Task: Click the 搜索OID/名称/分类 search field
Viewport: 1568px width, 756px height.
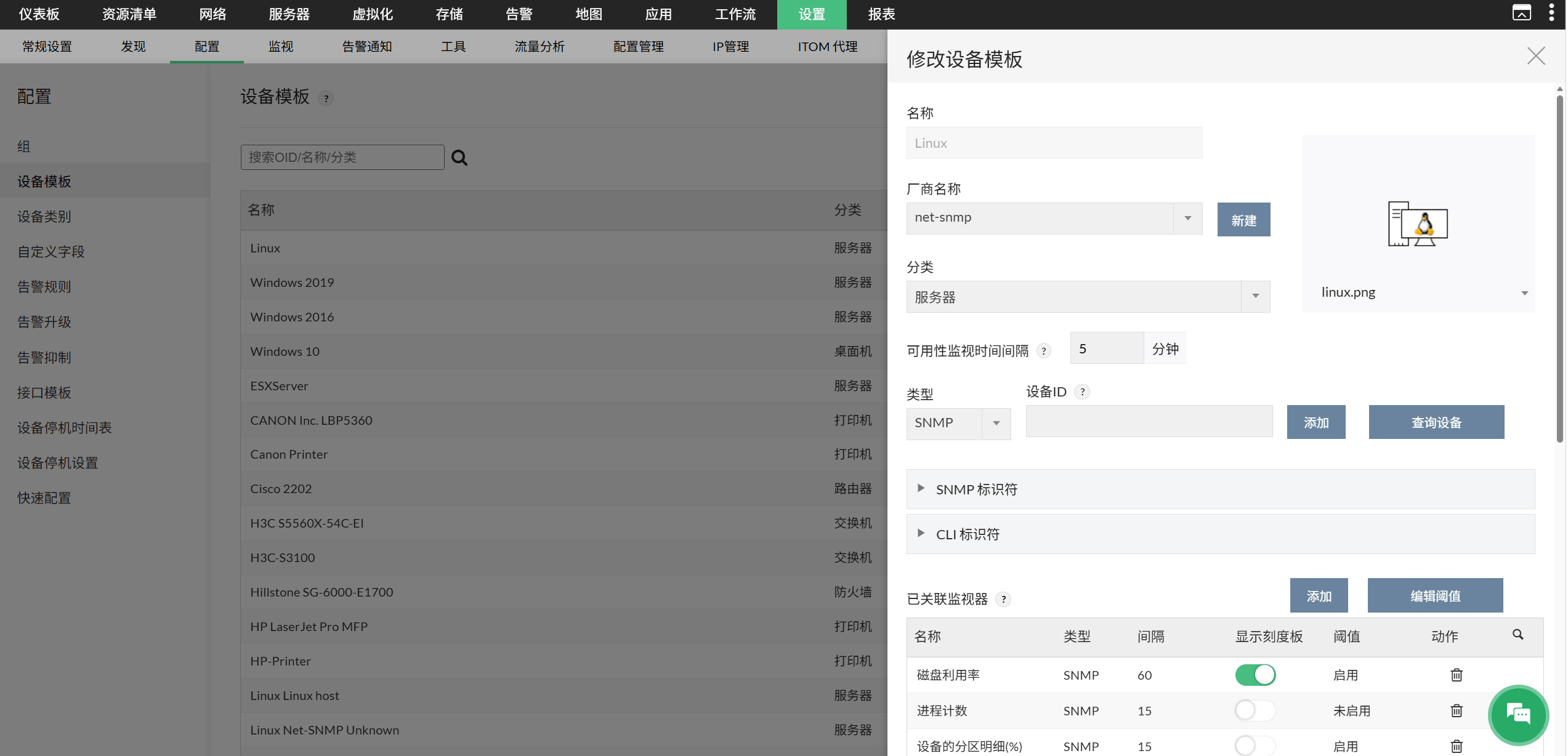Action: pos(342,157)
